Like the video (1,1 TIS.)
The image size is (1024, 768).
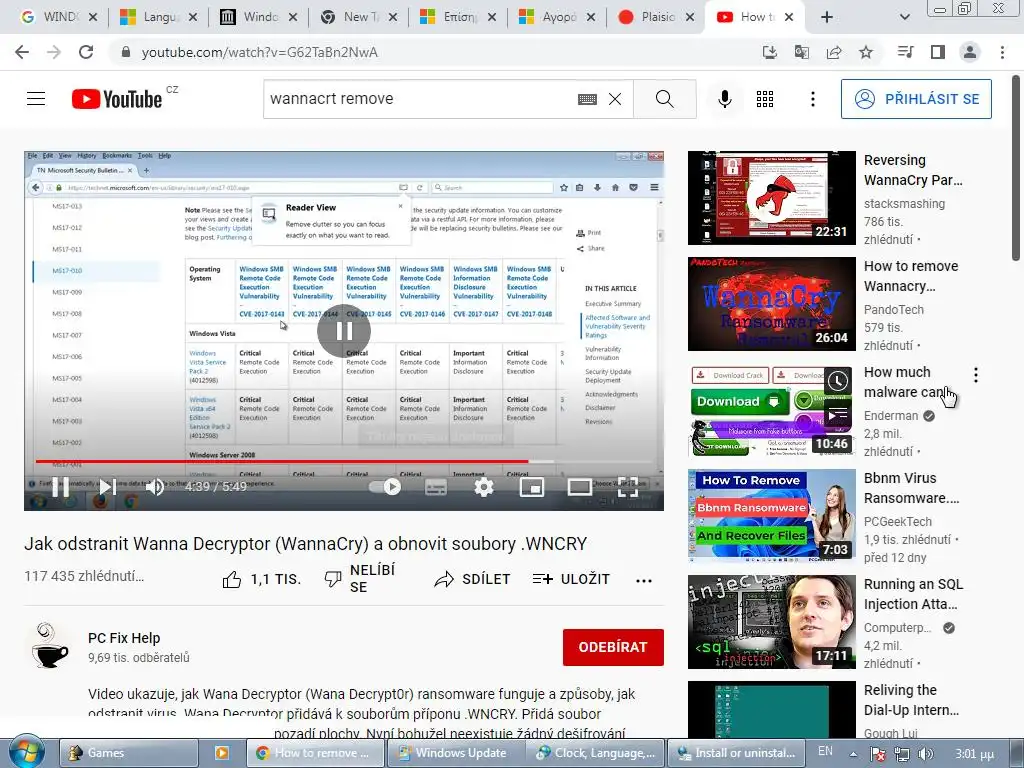click(261, 579)
